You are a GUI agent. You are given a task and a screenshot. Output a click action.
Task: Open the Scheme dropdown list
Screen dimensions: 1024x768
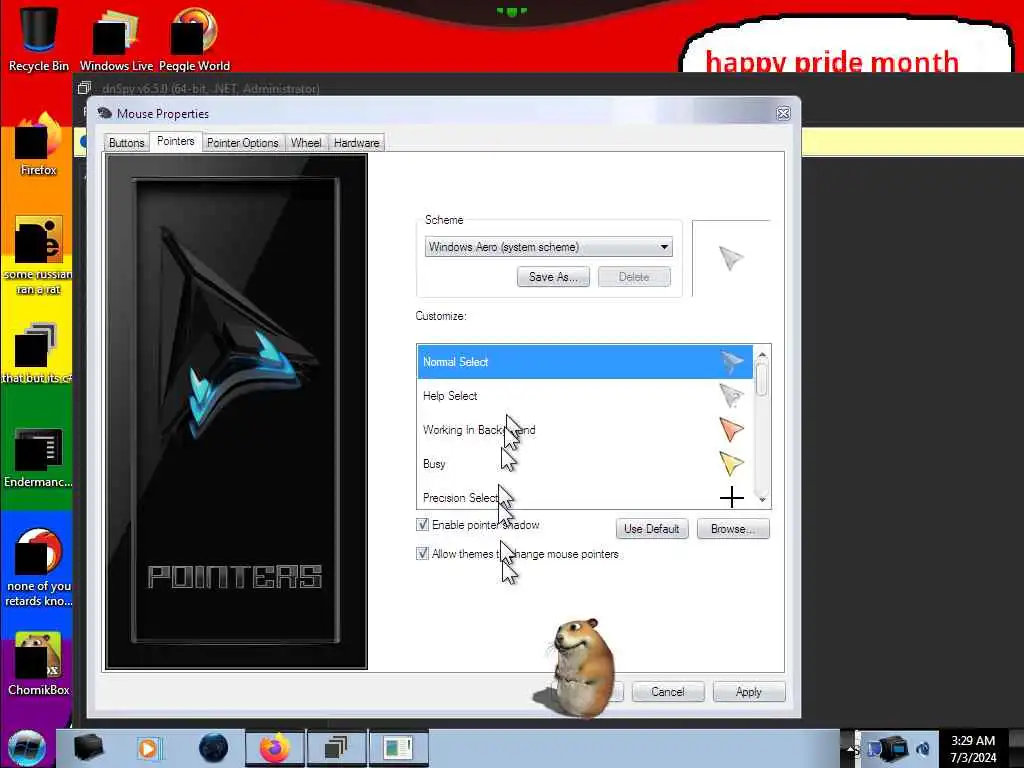click(x=549, y=247)
